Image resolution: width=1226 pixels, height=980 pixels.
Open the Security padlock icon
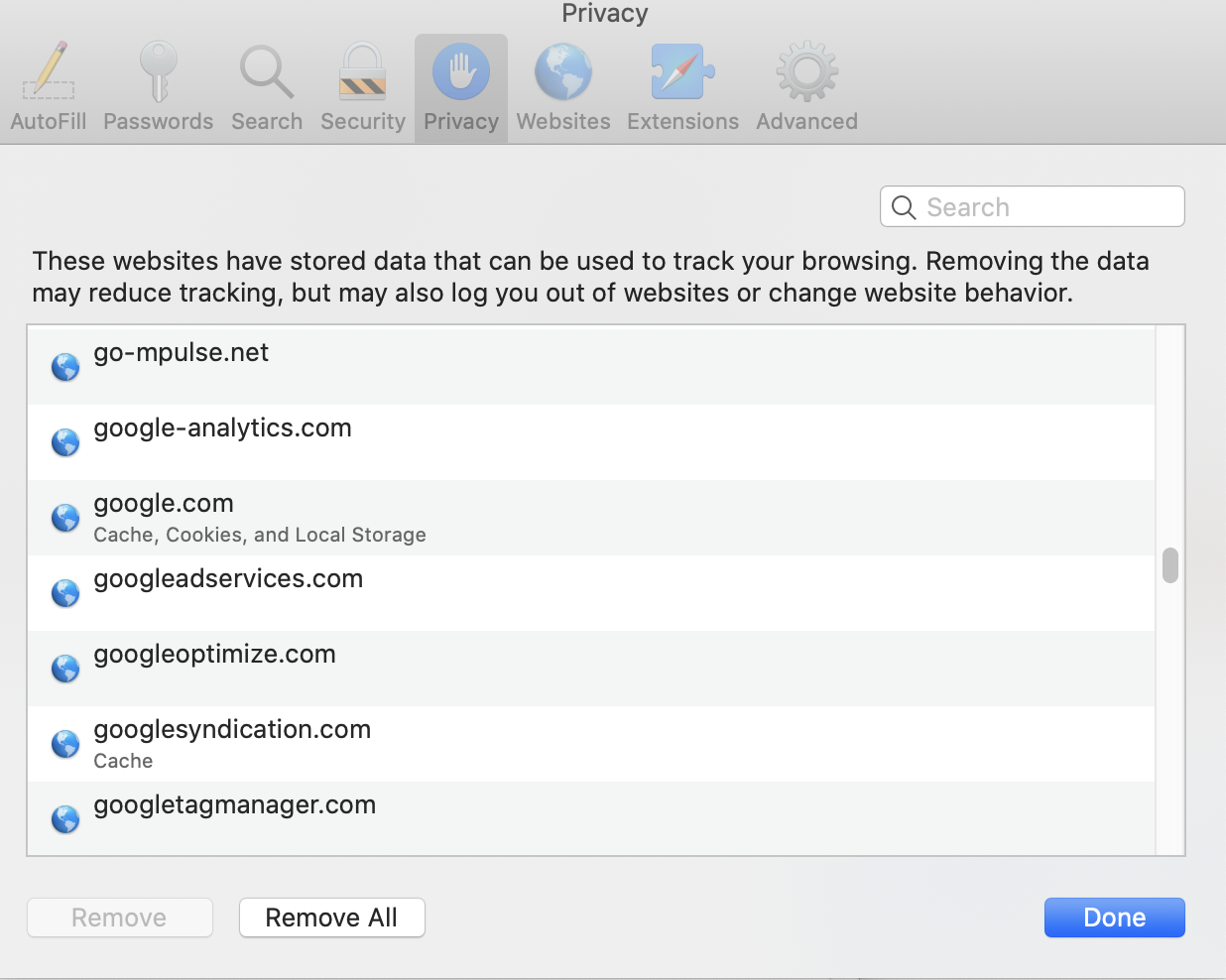tap(362, 71)
